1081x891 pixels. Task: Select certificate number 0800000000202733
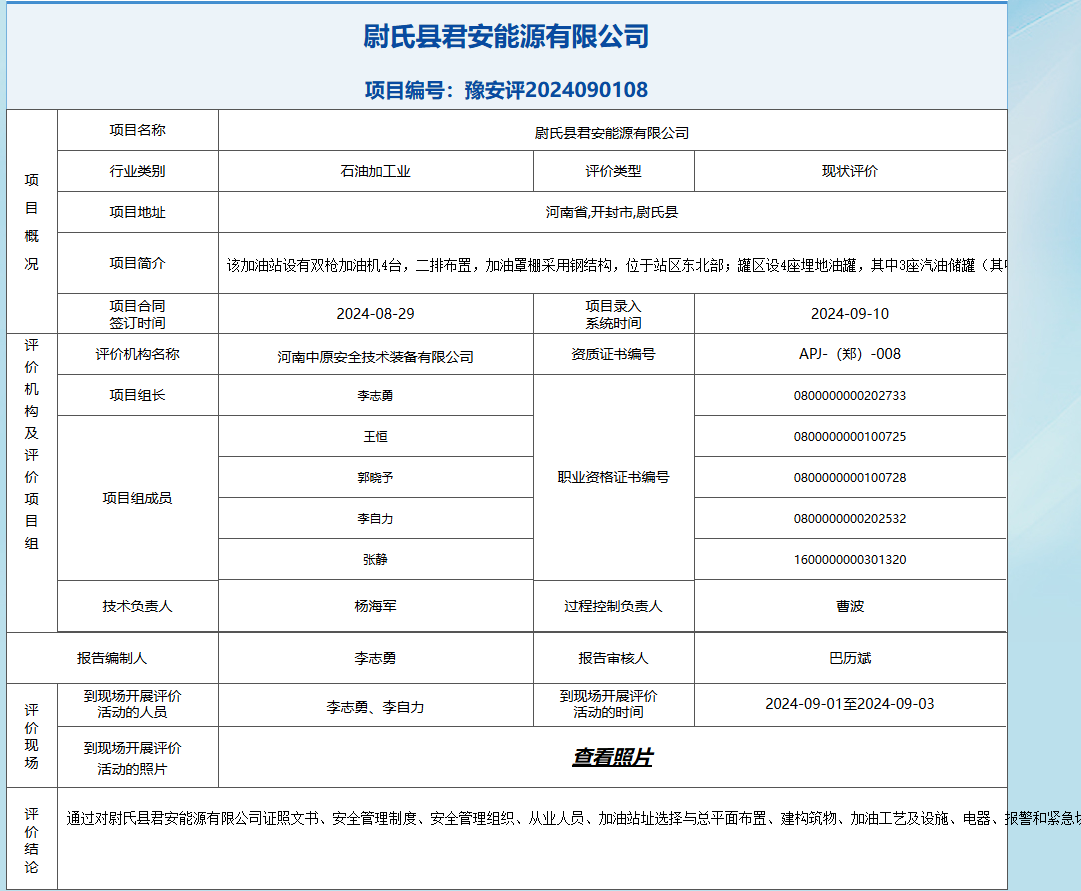coord(850,396)
